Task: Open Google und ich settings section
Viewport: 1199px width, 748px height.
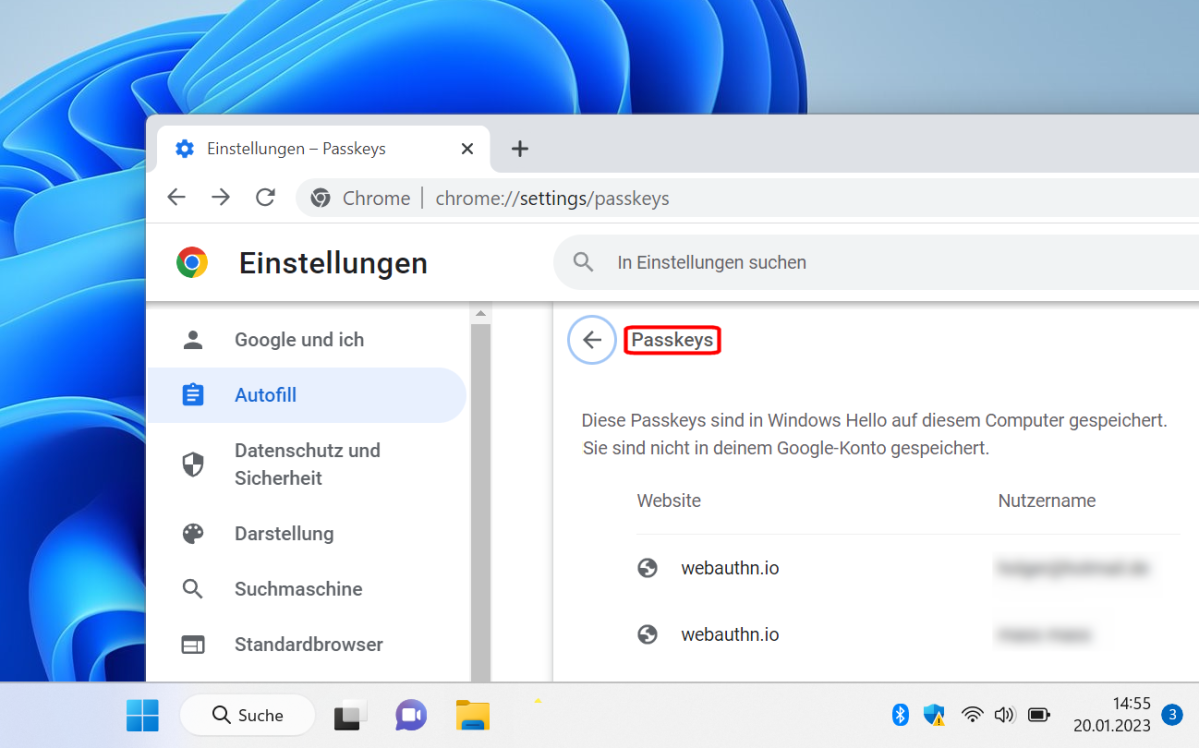Action: [x=306, y=340]
